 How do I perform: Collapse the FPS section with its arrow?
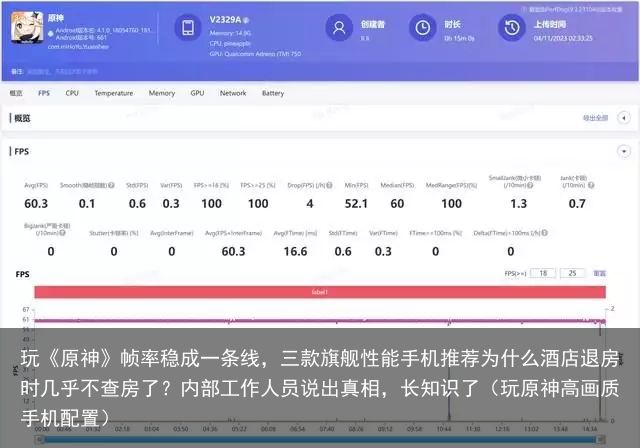(x=624, y=151)
